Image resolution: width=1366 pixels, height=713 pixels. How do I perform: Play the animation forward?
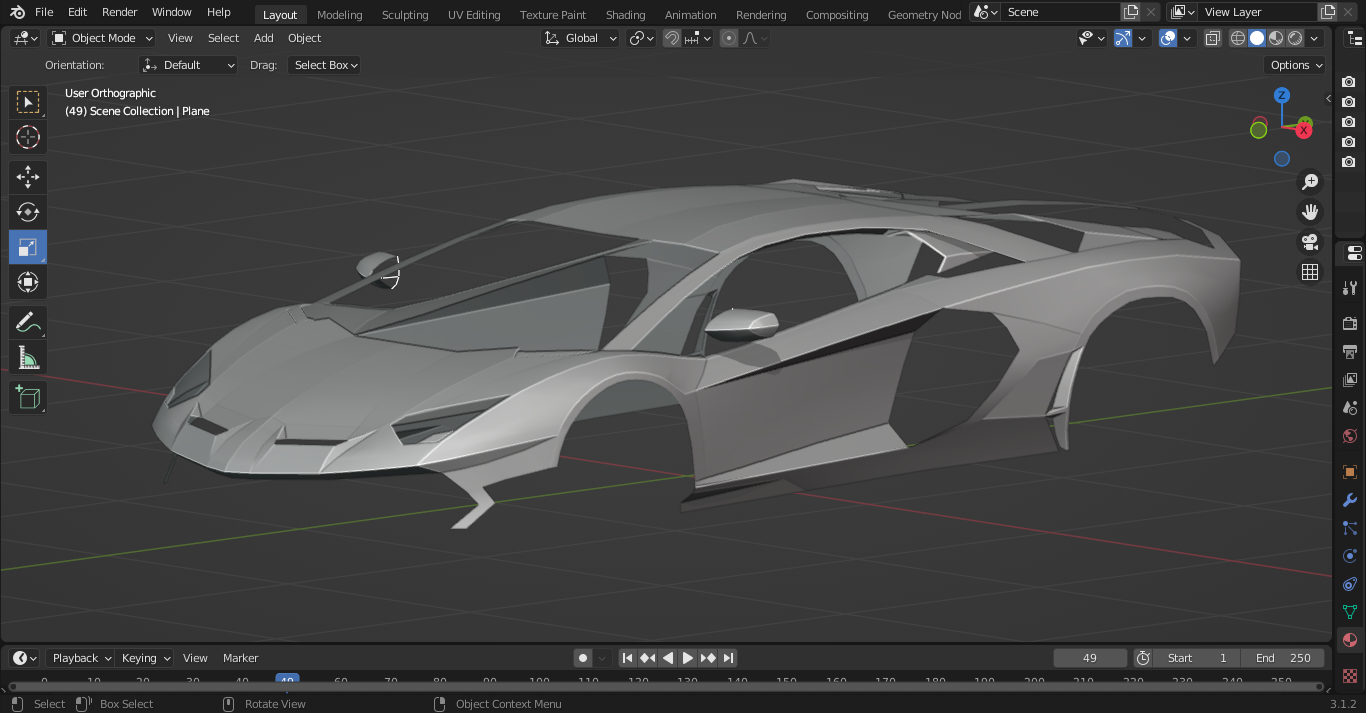[688, 658]
